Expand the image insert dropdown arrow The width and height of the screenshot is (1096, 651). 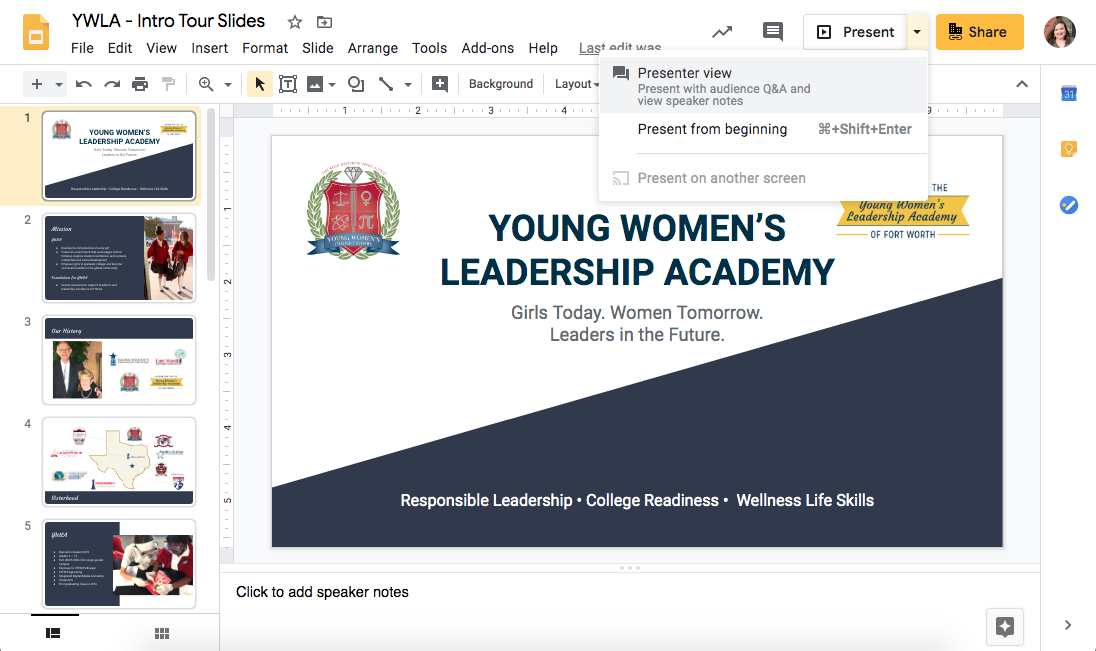pos(333,85)
